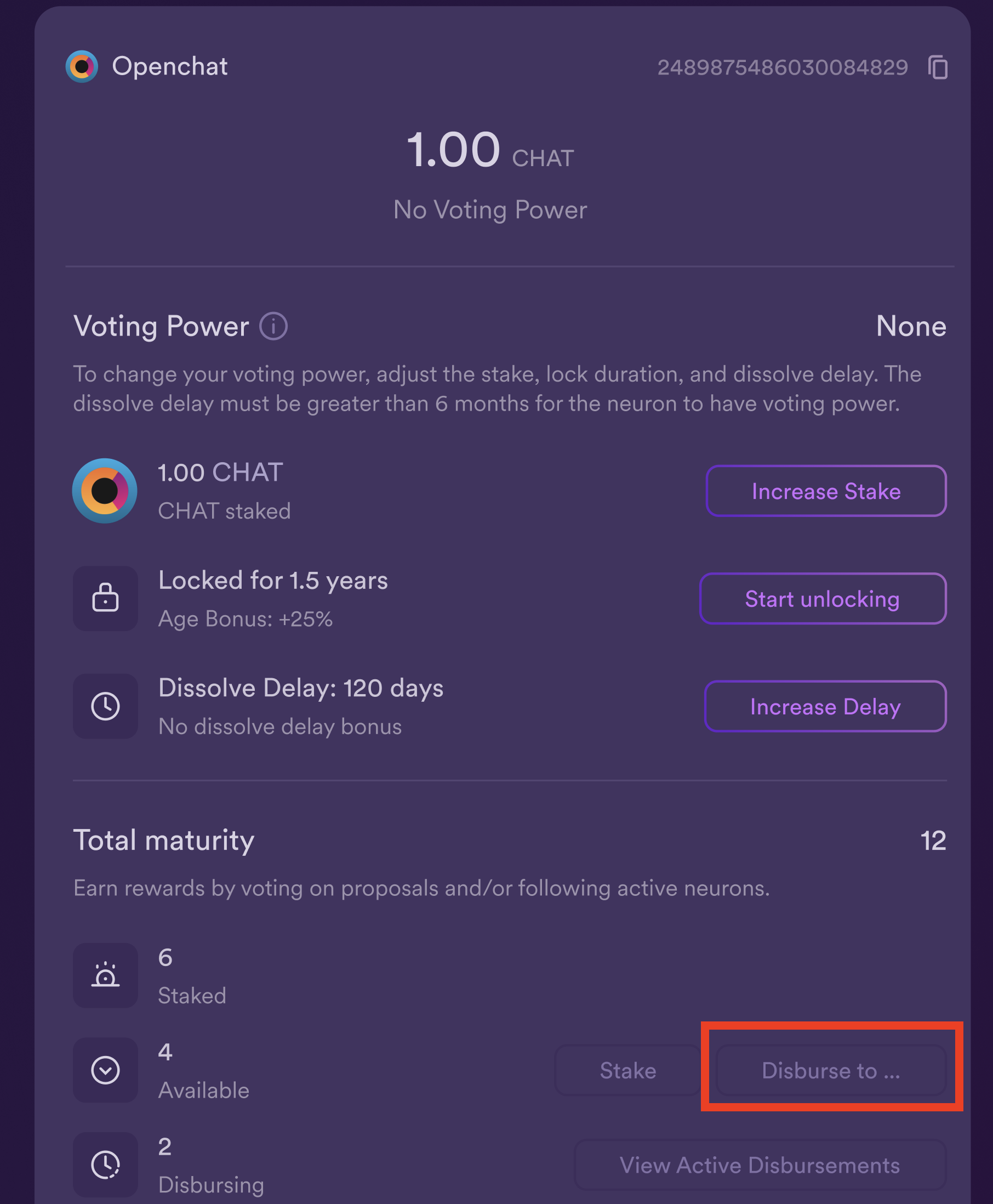Click the Staked maturity icon
Screen dimensions: 993x1204
[105, 975]
